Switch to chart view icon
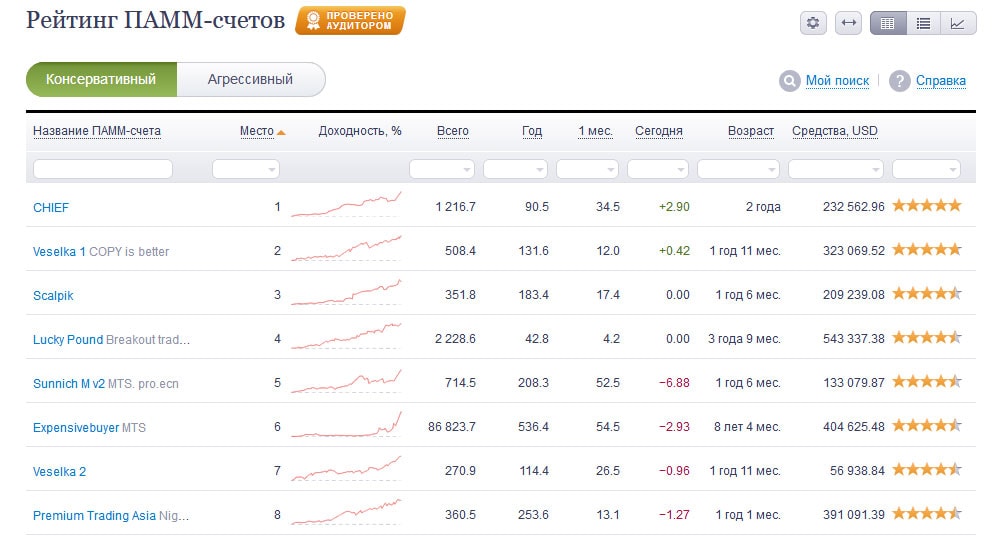Image resolution: width=998 pixels, height=540 pixels. pos(958,23)
